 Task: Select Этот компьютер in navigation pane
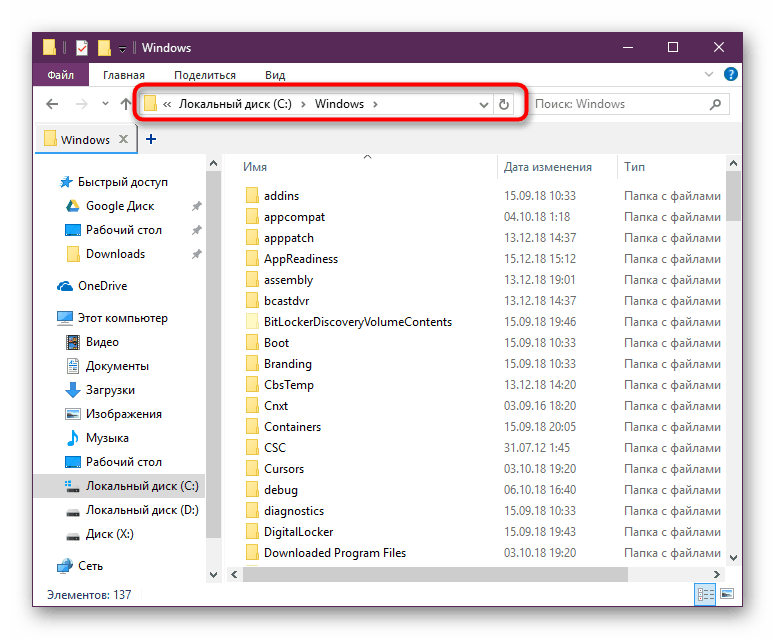[112, 318]
